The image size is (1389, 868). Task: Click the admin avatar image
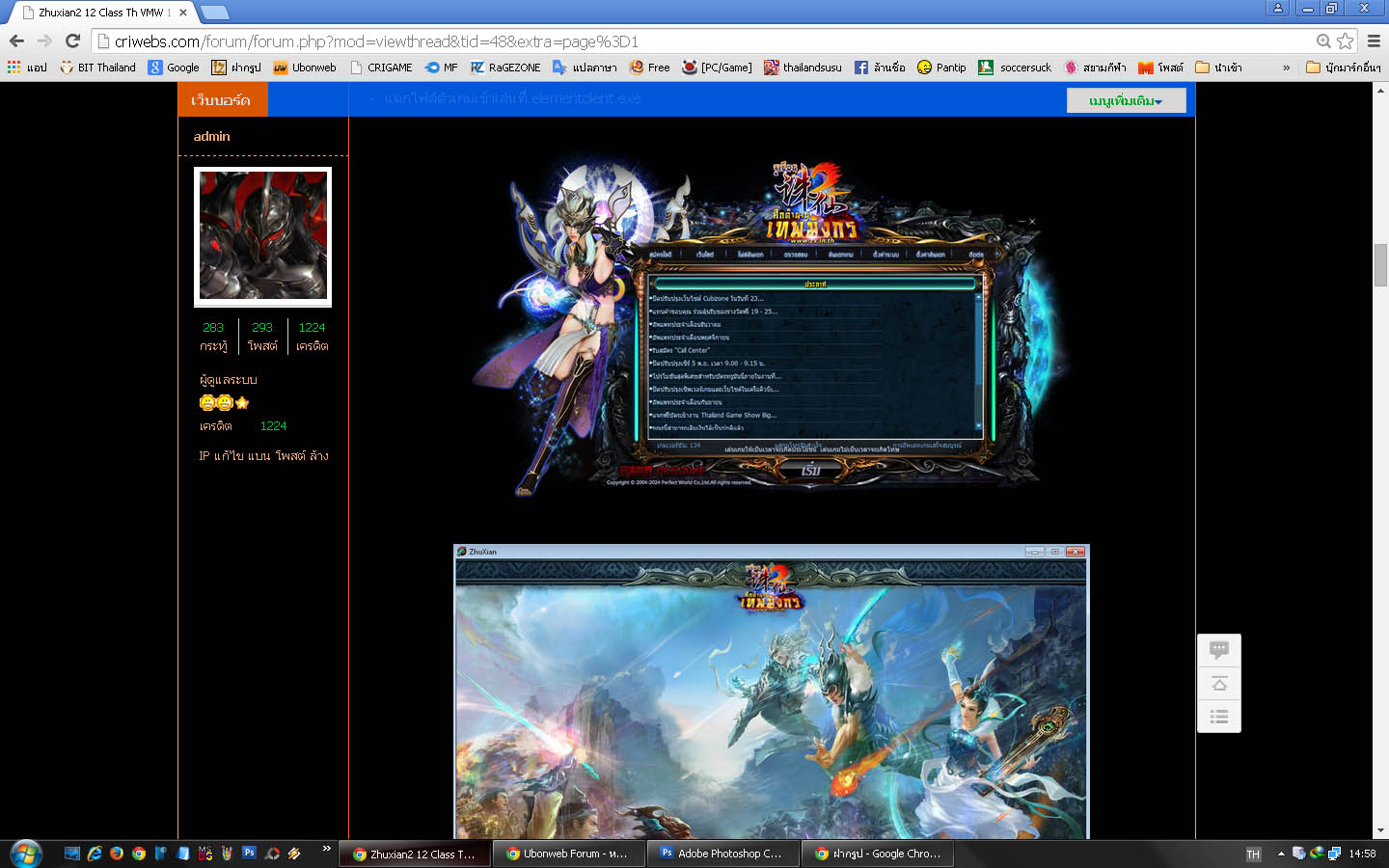pos(263,236)
